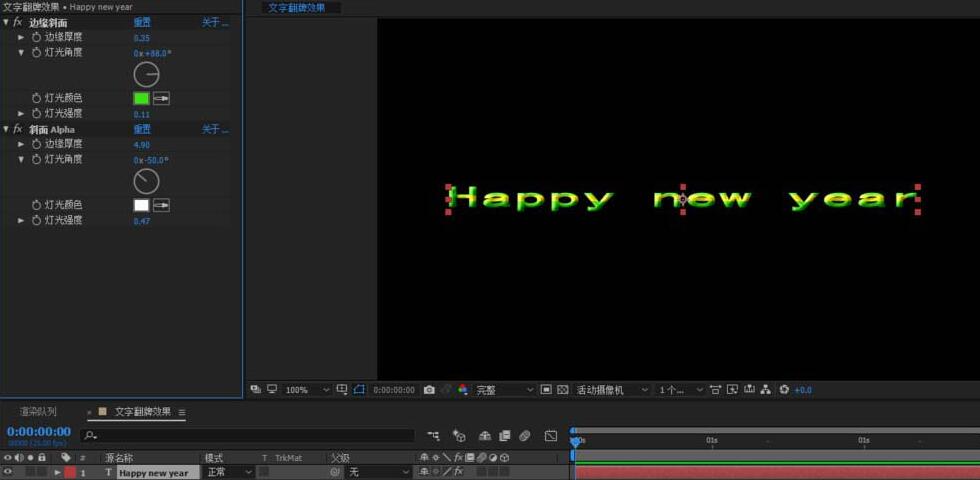Click the graph editor icon in timeline
Image resolution: width=980 pixels, height=480 pixels.
tap(550, 436)
